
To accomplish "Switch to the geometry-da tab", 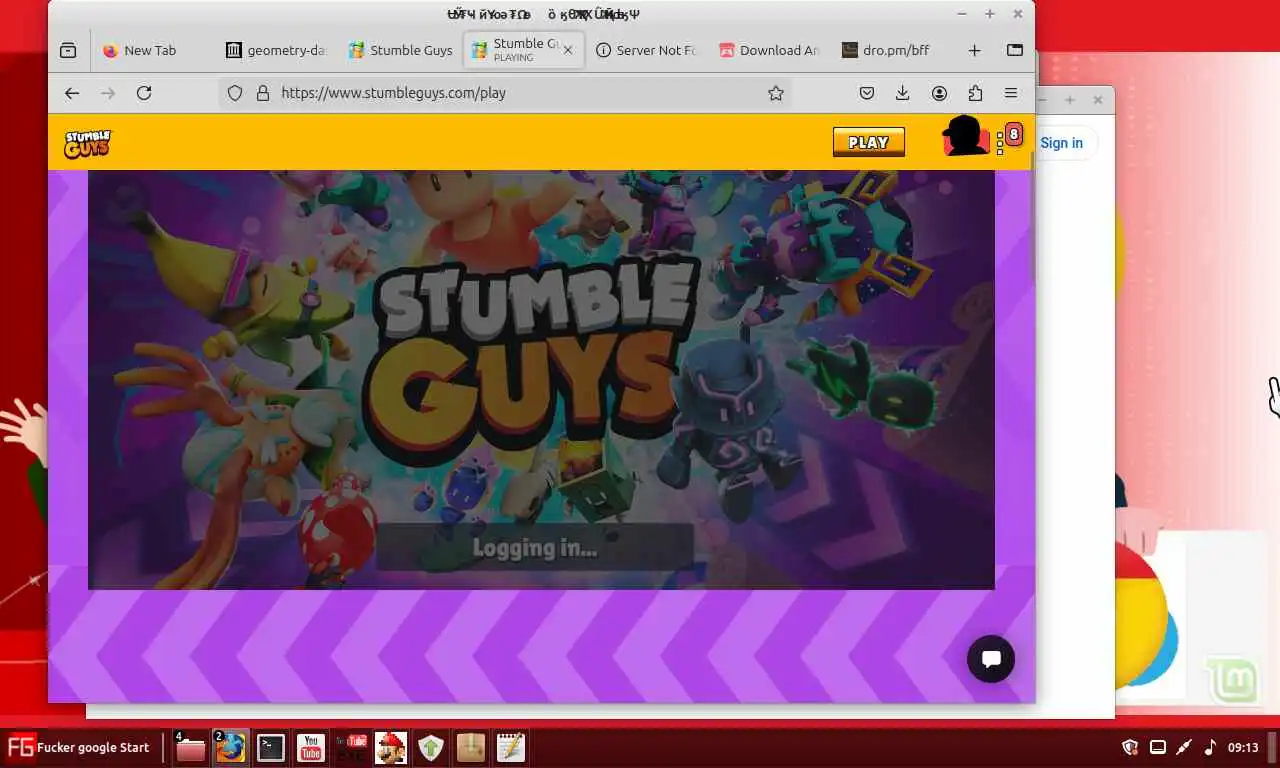I will pos(275,50).
